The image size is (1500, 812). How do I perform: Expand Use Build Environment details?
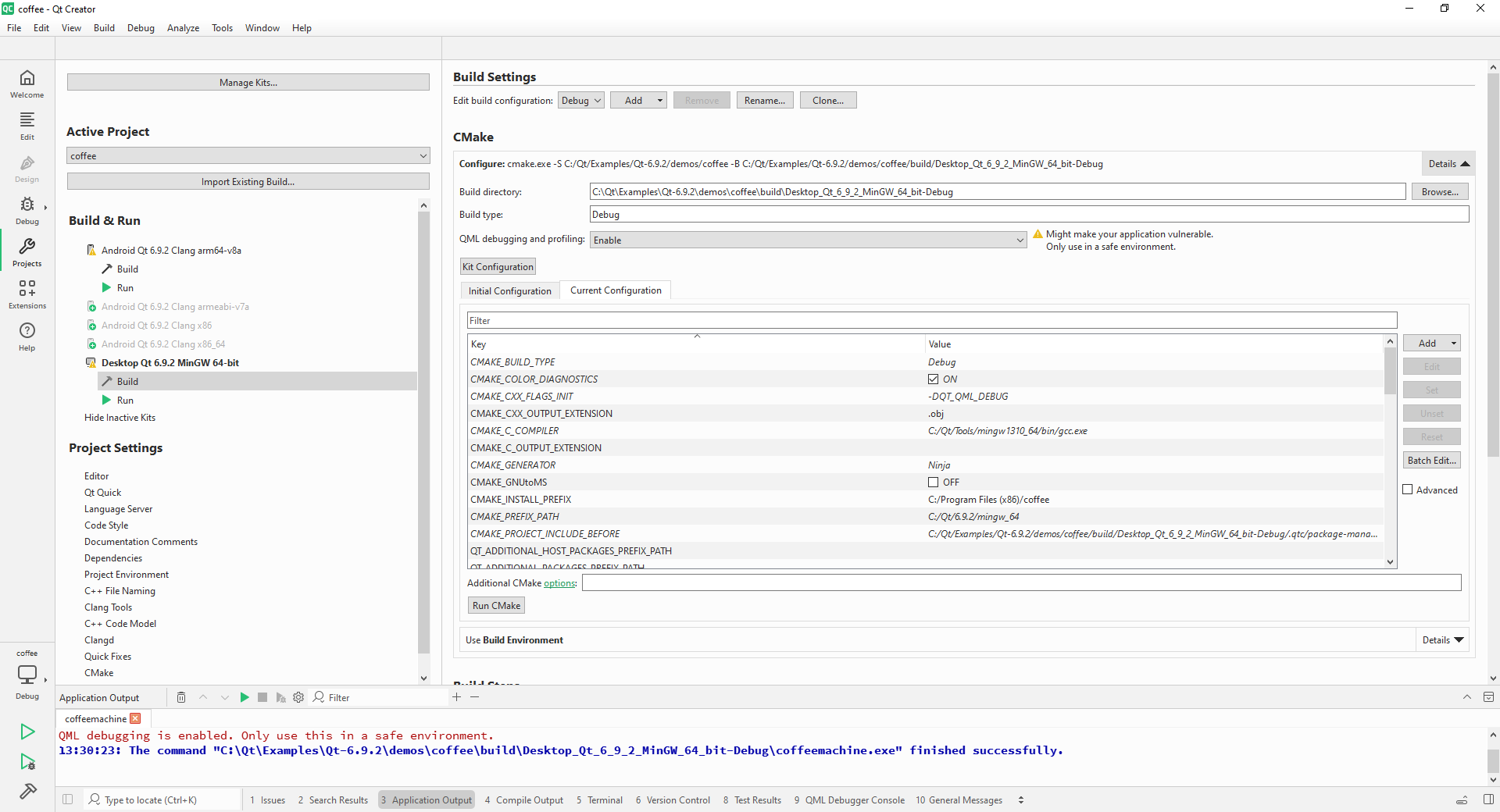pyautogui.click(x=1442, y=640)
